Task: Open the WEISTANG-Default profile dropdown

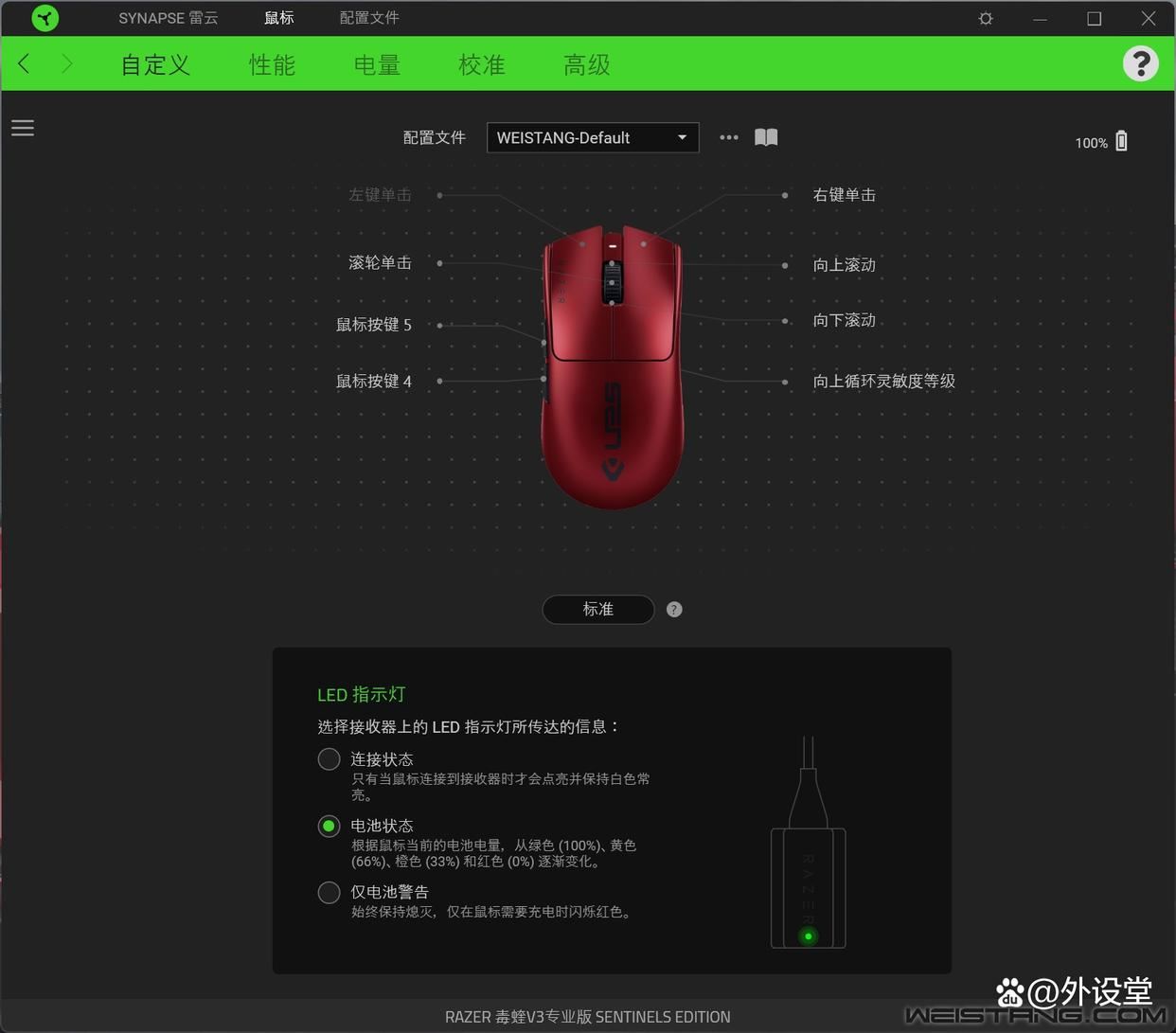Action: tap(593, 137)
